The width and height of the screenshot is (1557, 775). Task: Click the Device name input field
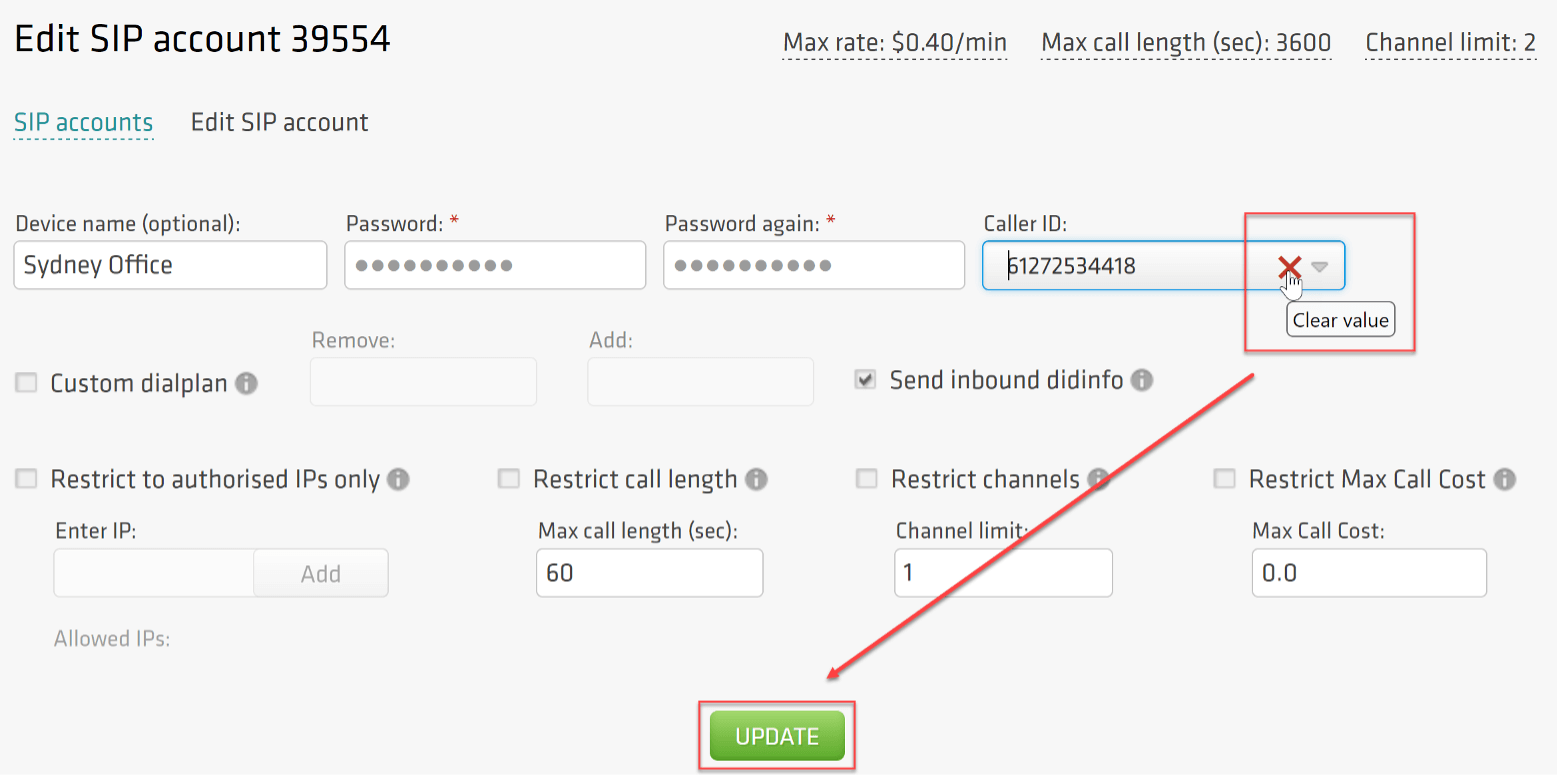pyautogui.click(x=170, y=265)
